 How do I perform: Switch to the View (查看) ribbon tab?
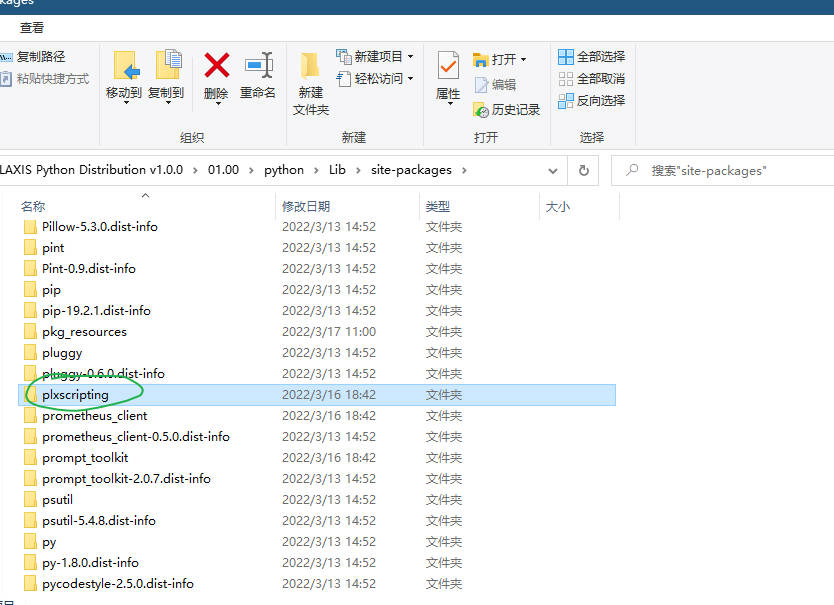point(32,28)
